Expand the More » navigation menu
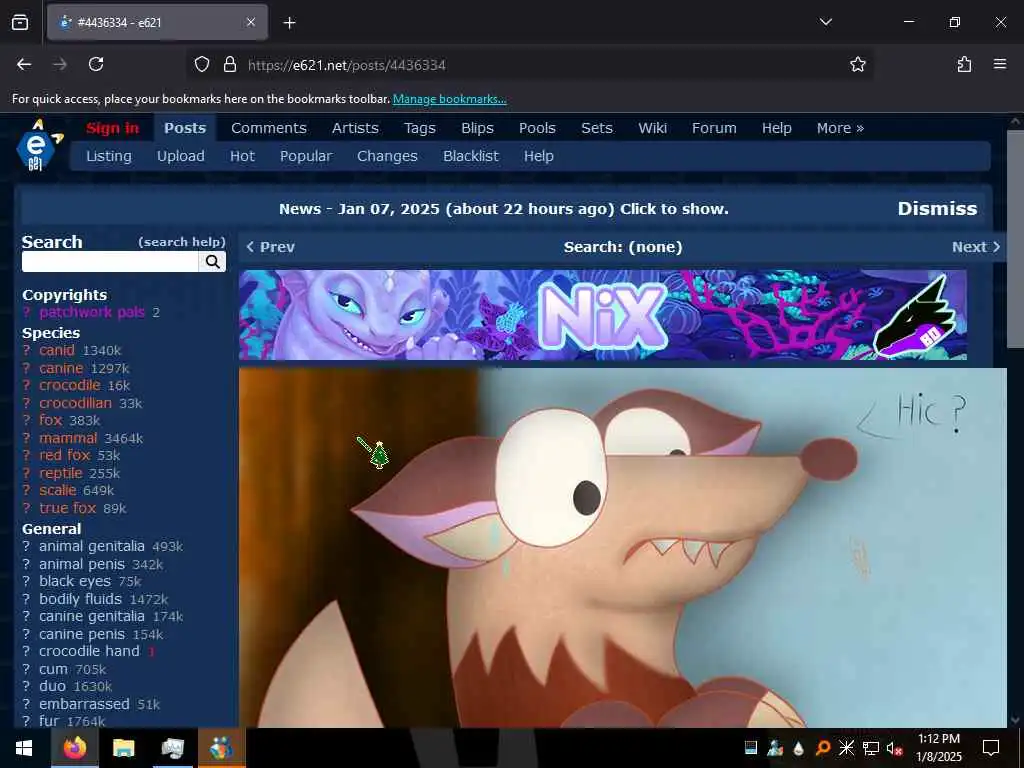The width and height of the screenshot is (1024, 768). click(x=840, y=128)
